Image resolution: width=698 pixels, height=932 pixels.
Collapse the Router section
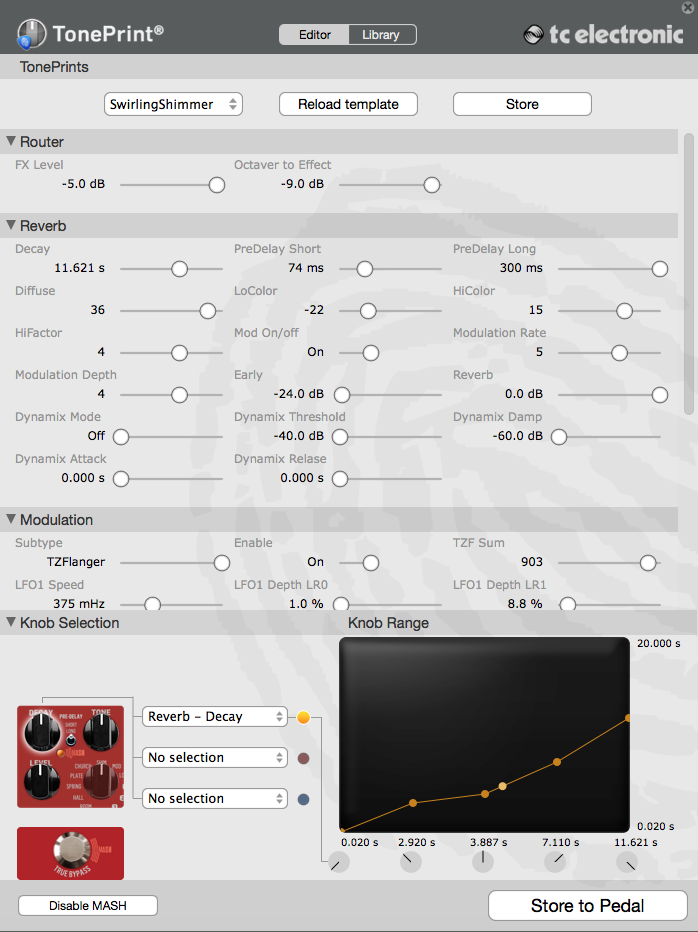point(11,141)
